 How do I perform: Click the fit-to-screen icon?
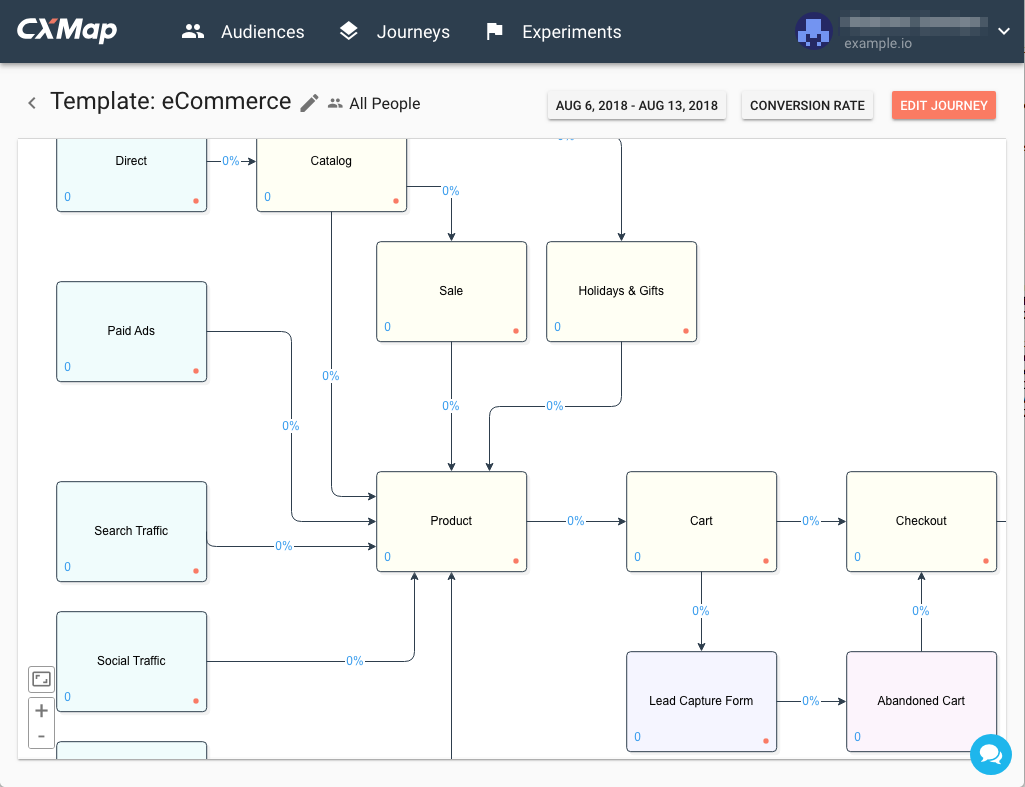point(41,679)
